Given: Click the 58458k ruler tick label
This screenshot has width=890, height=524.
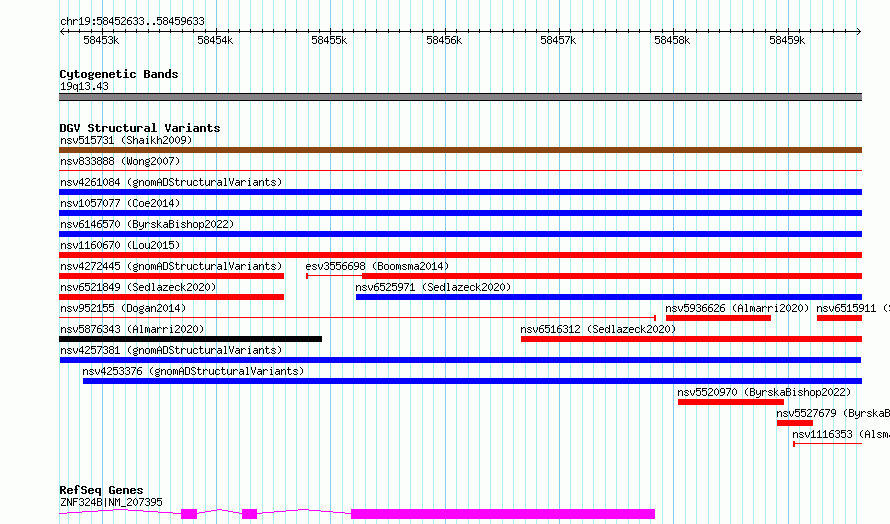Looking at the screenshot, I should (672, 40).
